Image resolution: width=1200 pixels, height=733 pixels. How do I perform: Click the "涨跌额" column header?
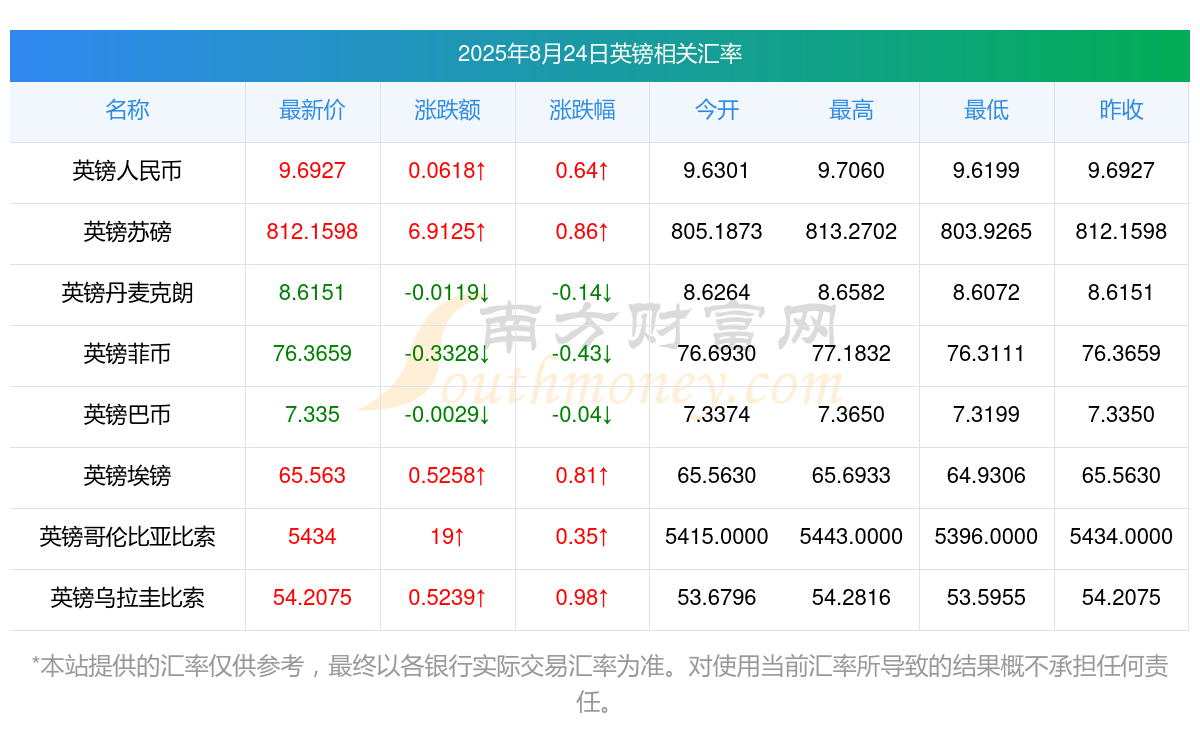(447, 110)
